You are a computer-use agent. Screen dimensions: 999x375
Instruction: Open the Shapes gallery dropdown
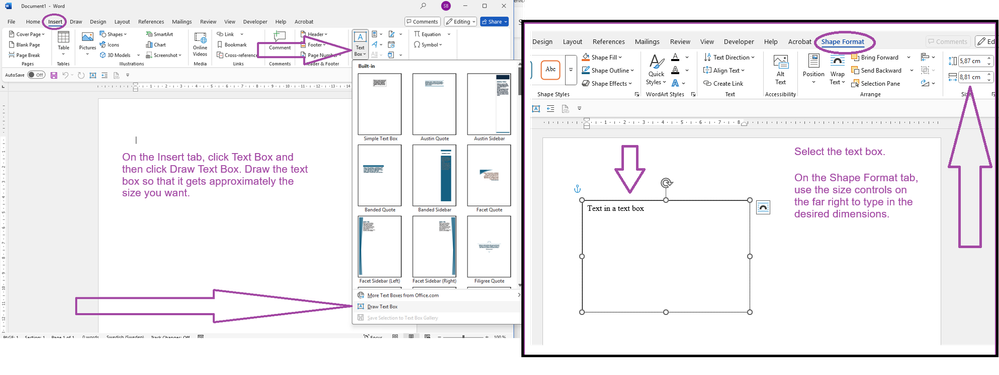pos(113,34)
